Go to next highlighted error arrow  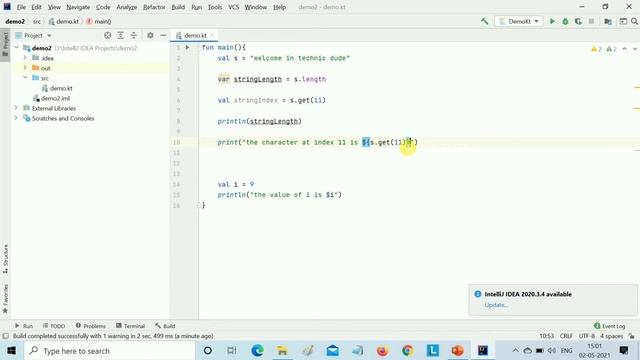[635, 49]
